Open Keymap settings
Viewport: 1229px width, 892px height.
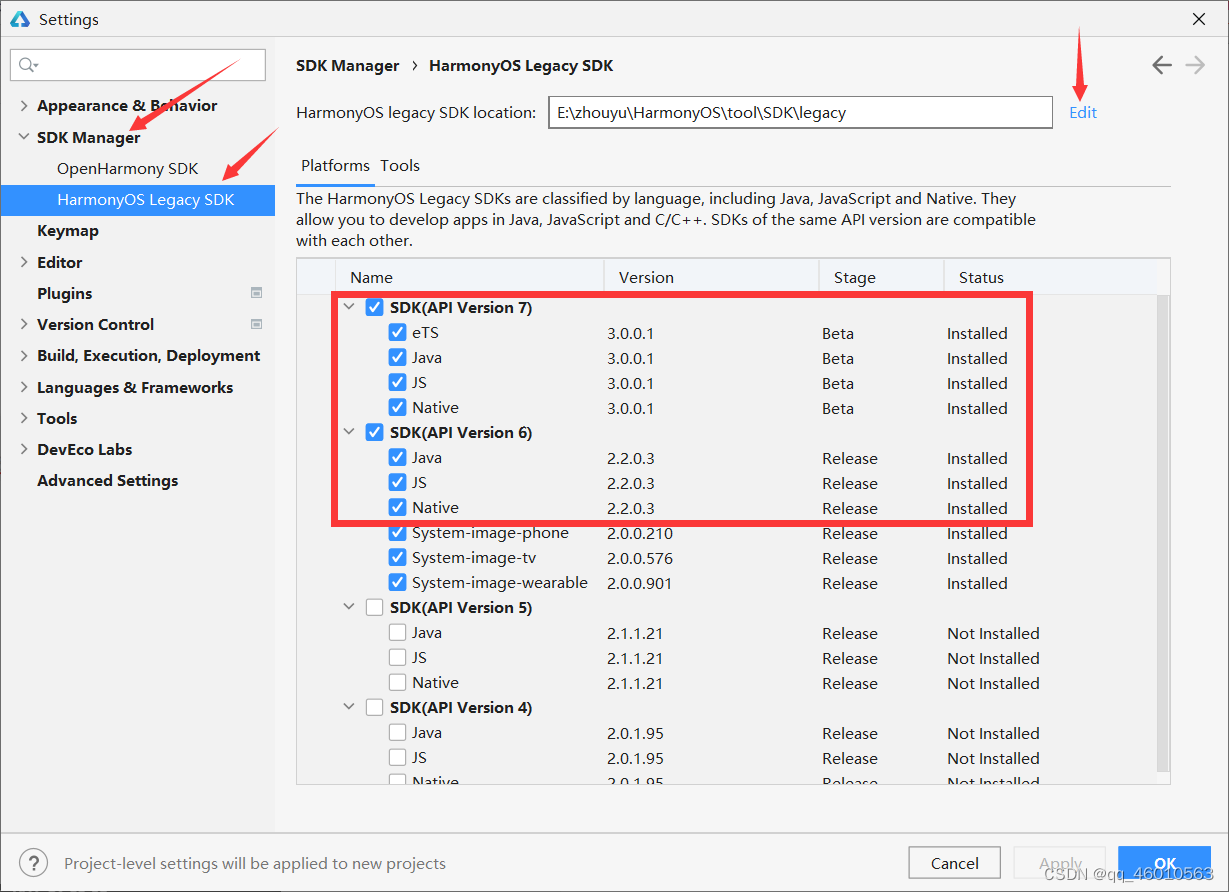click(x=68, y=231)
